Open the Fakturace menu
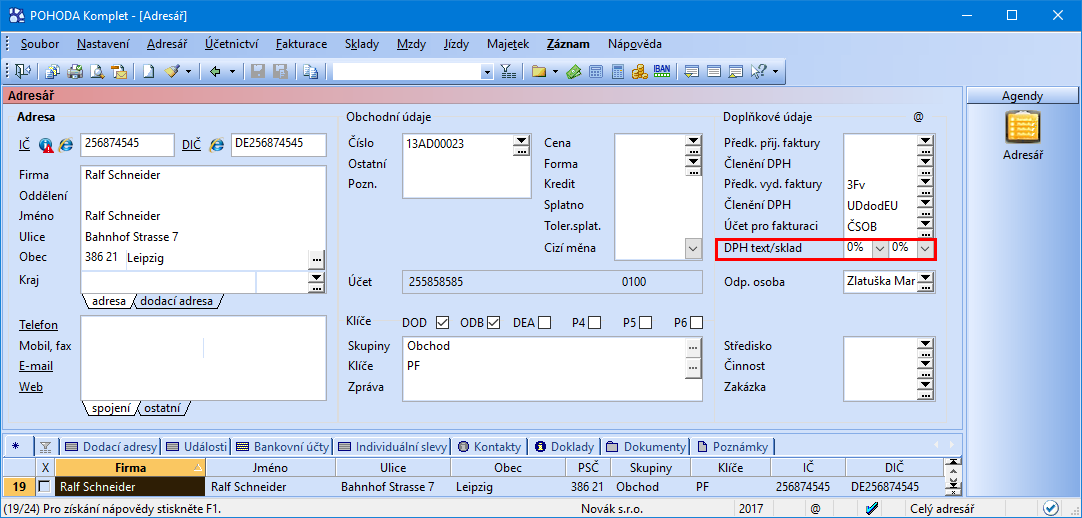Image resolution: width=1082 pixels, height=518 pixels. [x=301, y=44]
